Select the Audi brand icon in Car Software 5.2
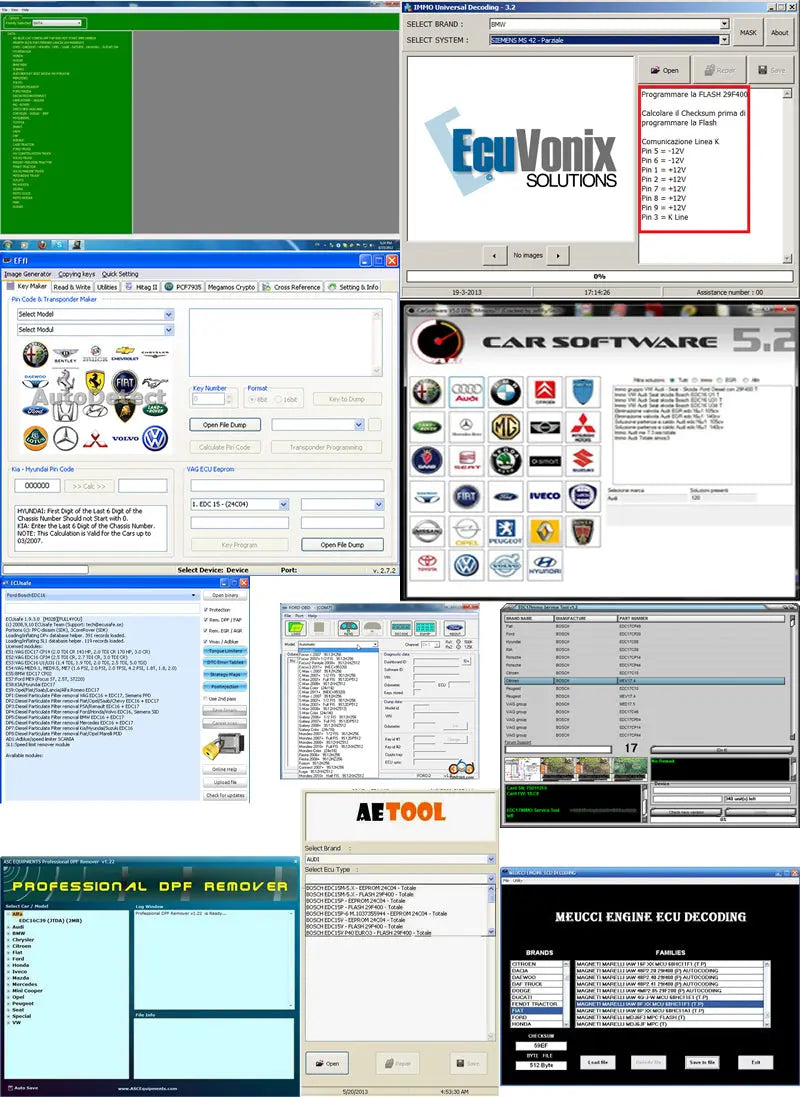Image resolution: width=800 pixels, height=1097 pixels. point(465,392)
